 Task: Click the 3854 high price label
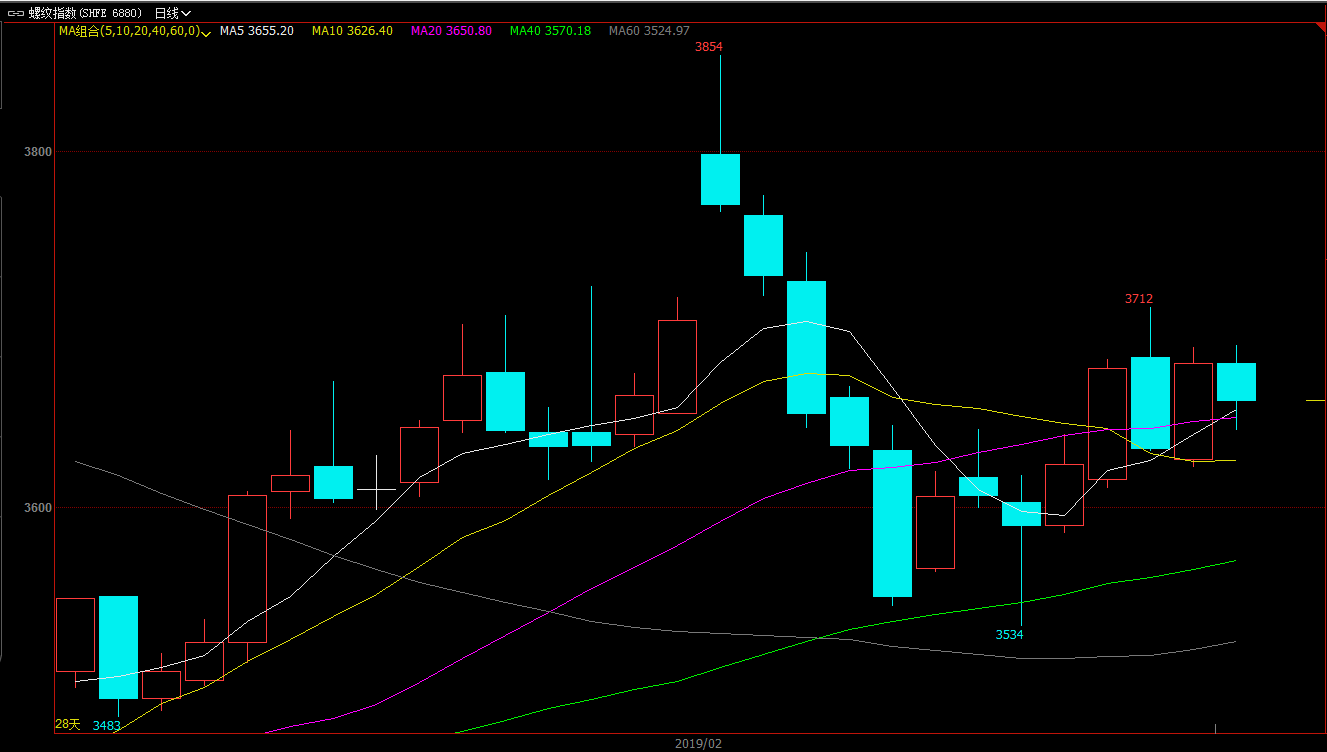click(x=709, y=47)
